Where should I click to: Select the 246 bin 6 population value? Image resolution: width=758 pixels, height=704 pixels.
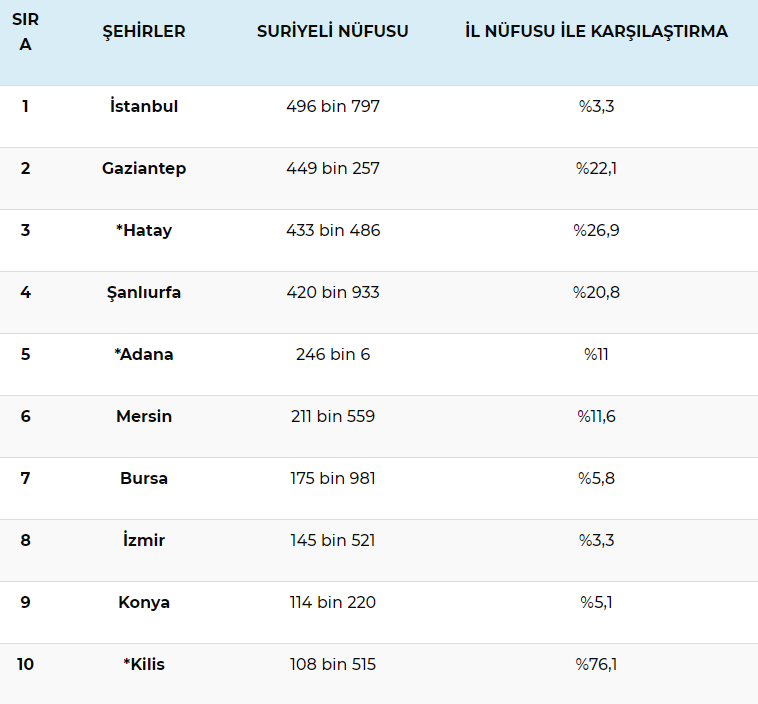[333, 354]
